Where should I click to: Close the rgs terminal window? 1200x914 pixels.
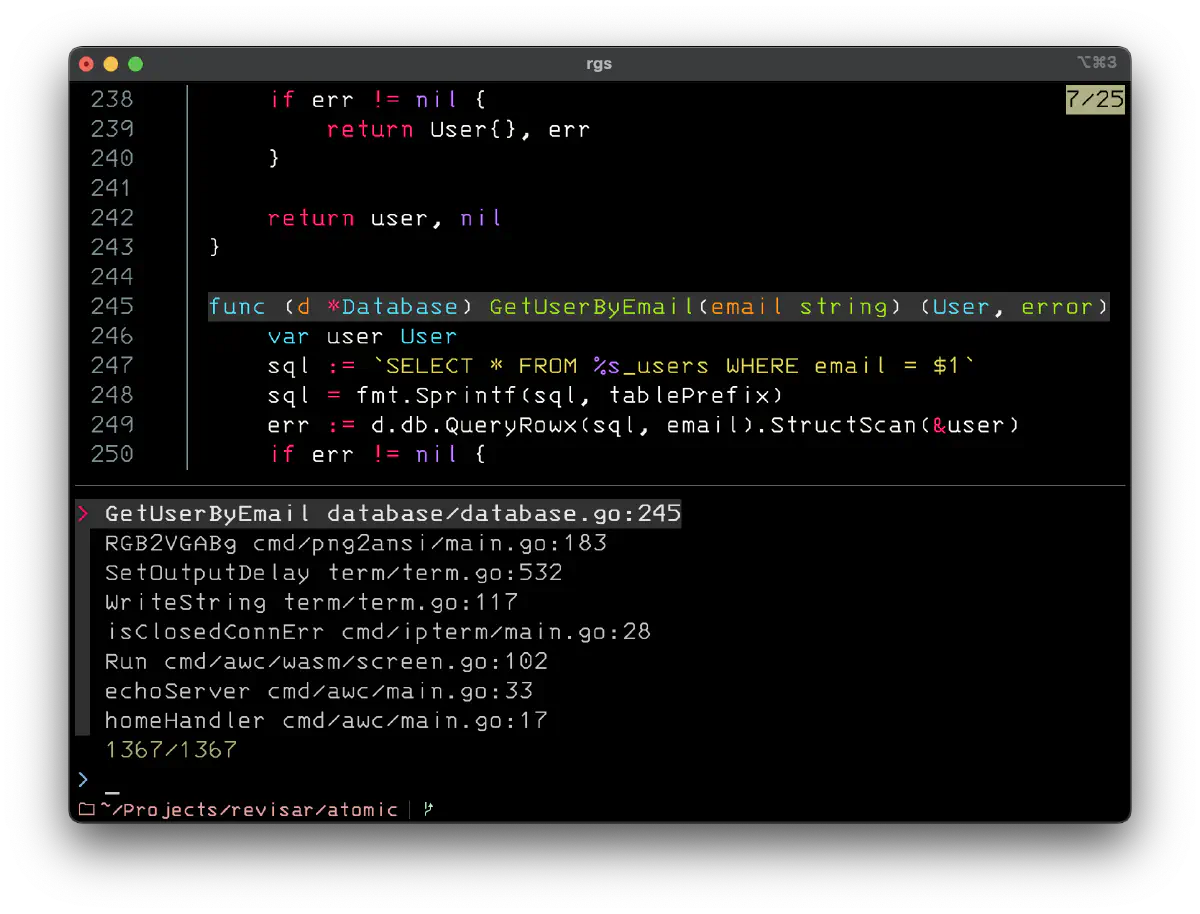[87, 64]
